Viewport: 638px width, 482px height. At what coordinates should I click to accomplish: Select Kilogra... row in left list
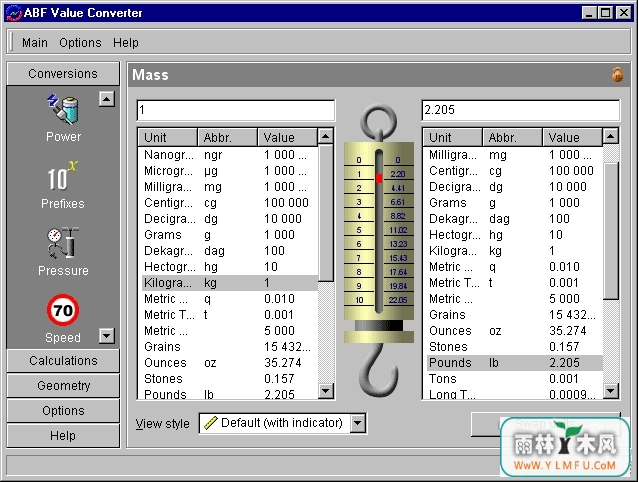228,283
